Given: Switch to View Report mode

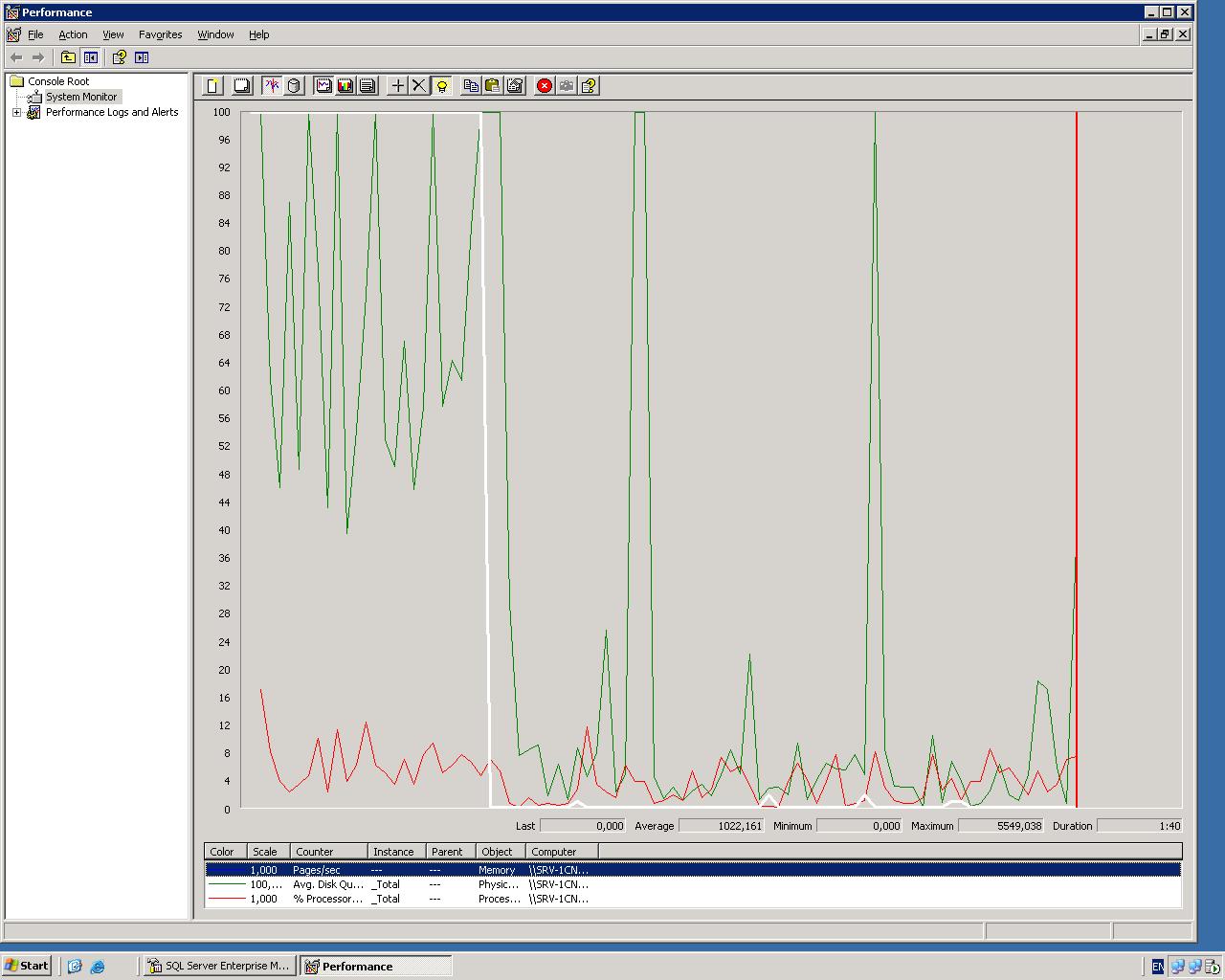Looking at the screenshot, I should coord(367,86).
